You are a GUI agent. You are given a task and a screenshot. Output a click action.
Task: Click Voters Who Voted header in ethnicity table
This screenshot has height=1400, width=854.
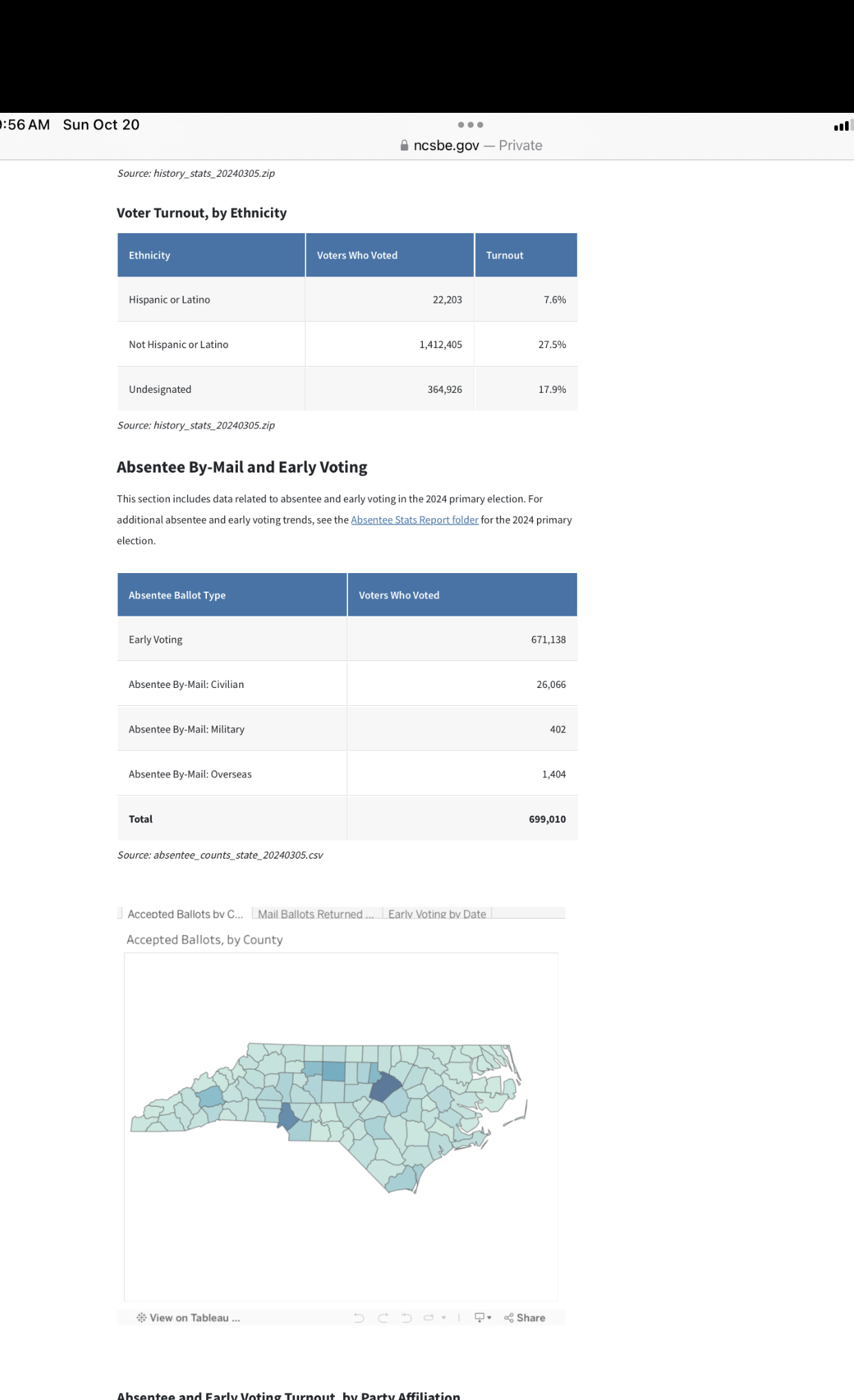[390, 255]
